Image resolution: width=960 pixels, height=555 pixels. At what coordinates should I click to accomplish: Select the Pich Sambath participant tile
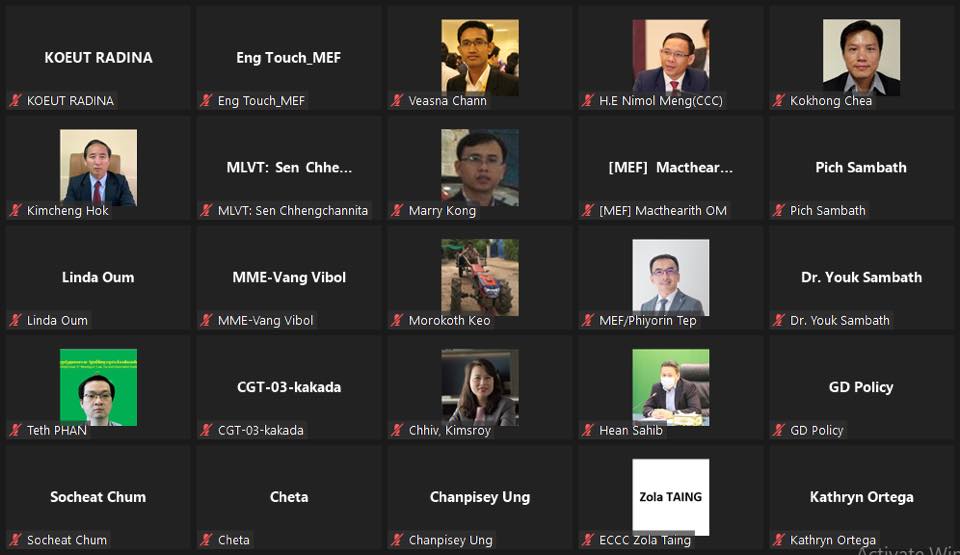click(x=861, y=167)
